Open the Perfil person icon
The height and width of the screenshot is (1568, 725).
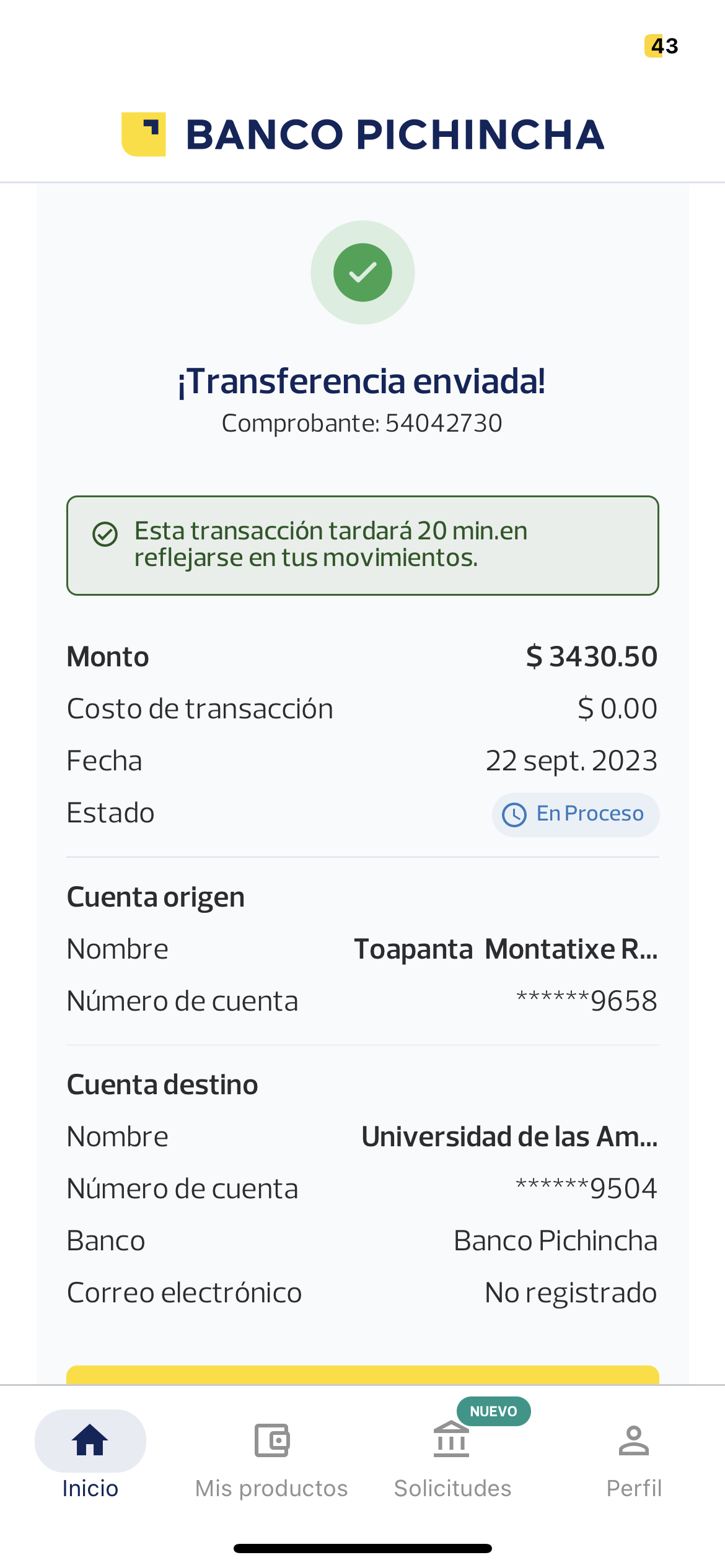[x=633, y=1440]
